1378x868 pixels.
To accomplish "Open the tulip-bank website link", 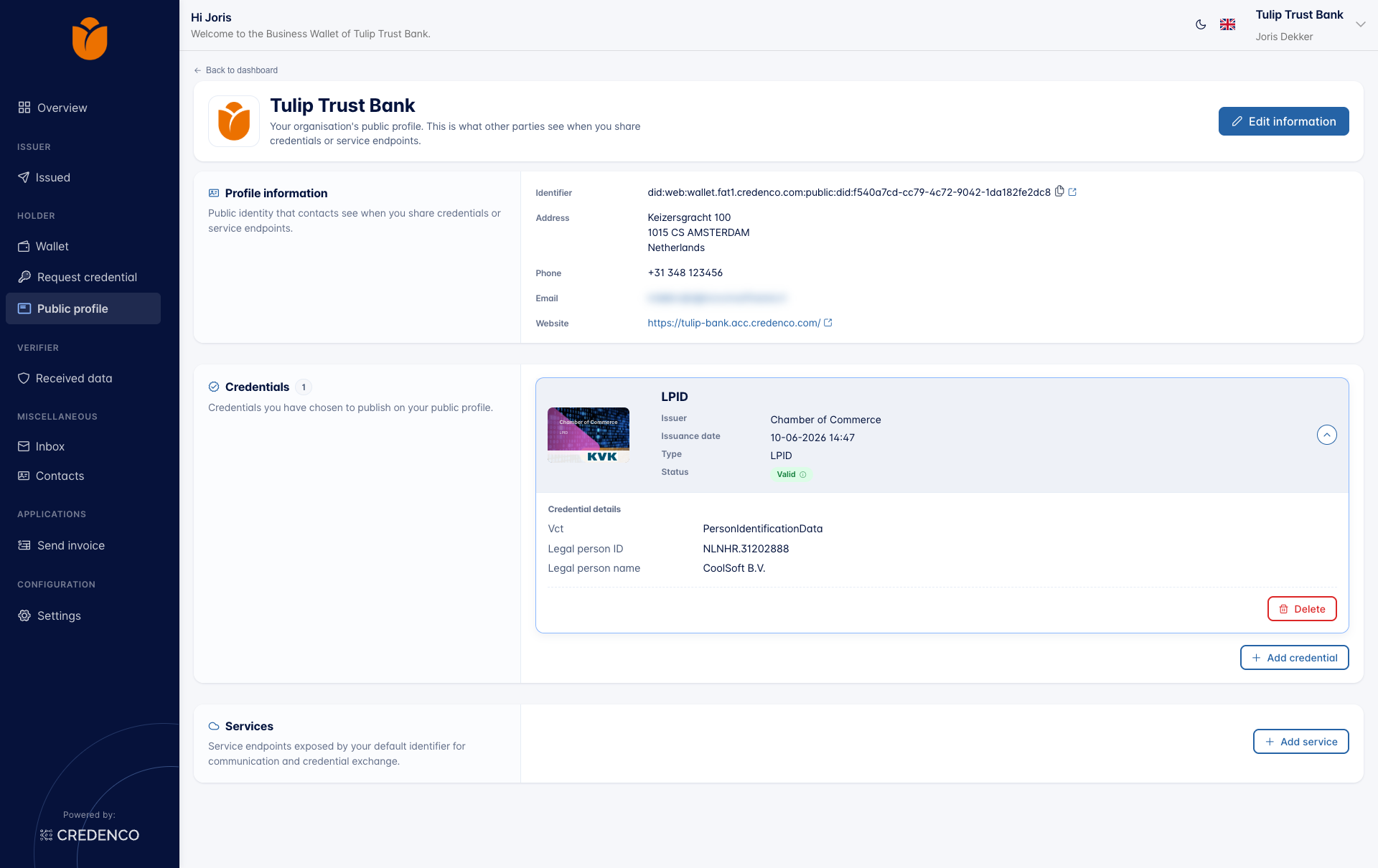I will point(733,323).
